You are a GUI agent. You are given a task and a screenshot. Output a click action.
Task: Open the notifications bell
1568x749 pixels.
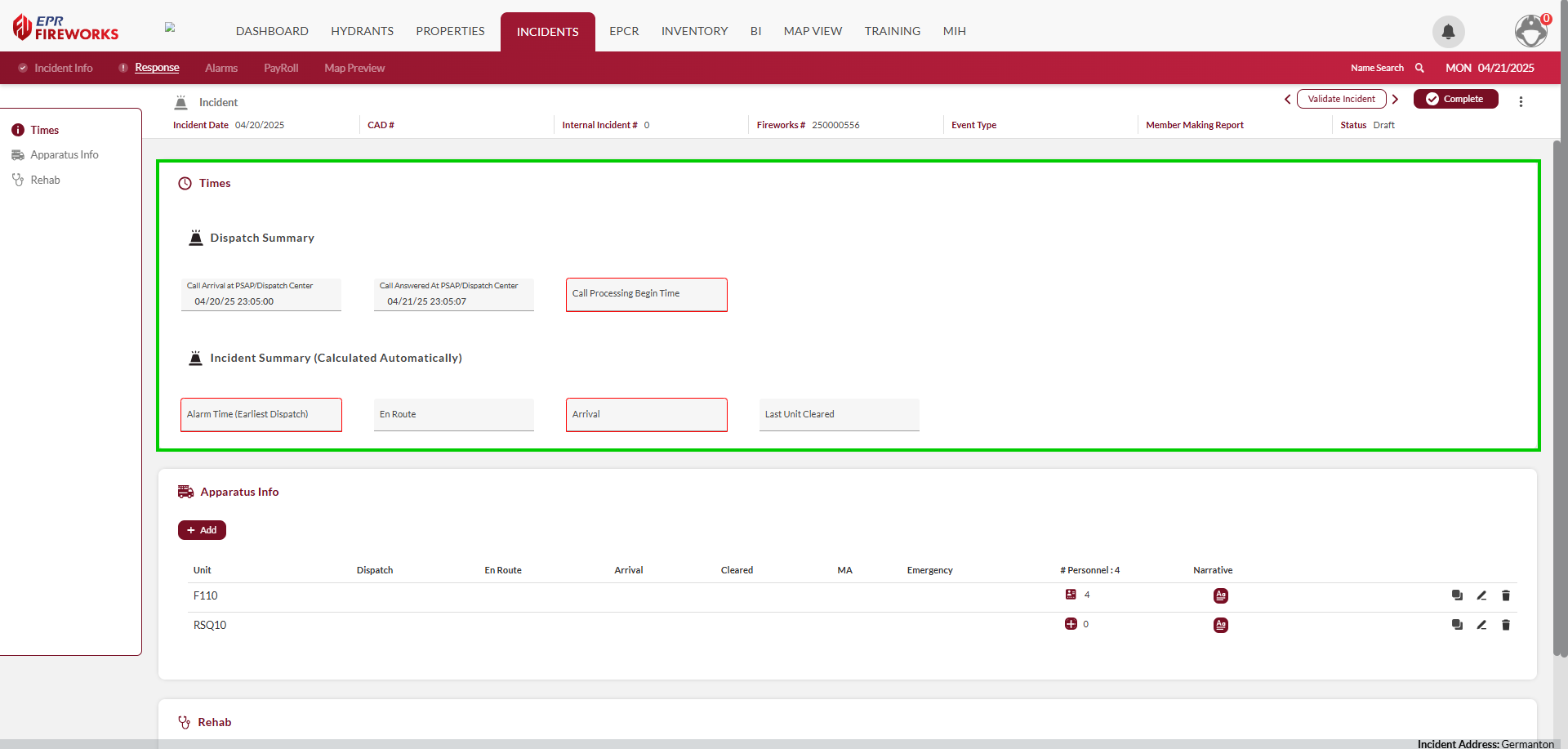point(1448,32)
